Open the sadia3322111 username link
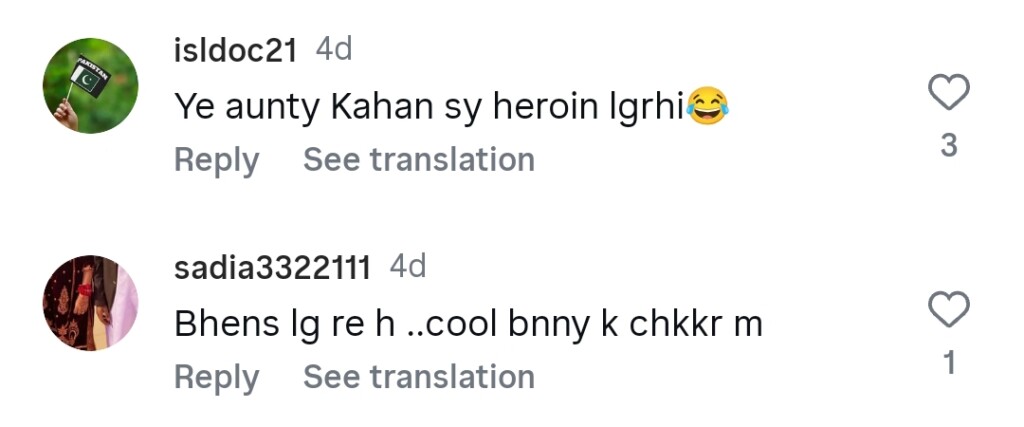Image resolution: width=1024 pixels, height=427 pixels. (272, 268)
